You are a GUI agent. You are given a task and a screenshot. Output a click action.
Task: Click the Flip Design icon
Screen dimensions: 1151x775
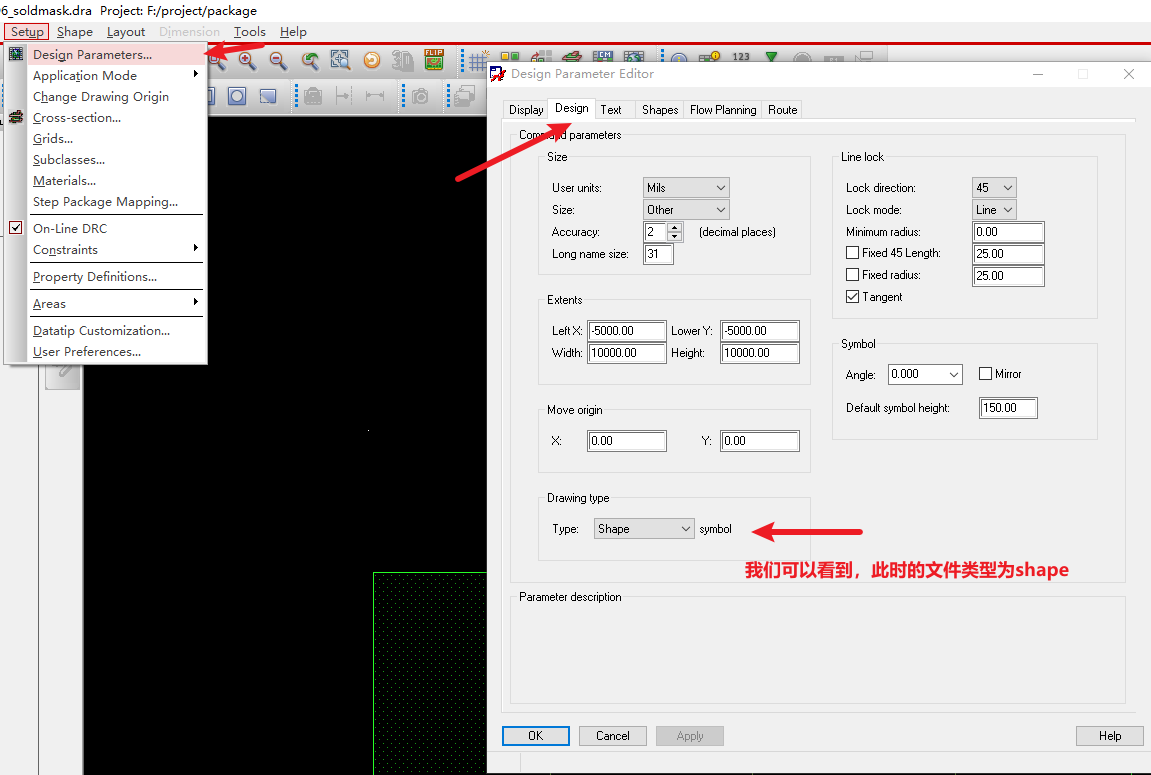tap(434, 60)
